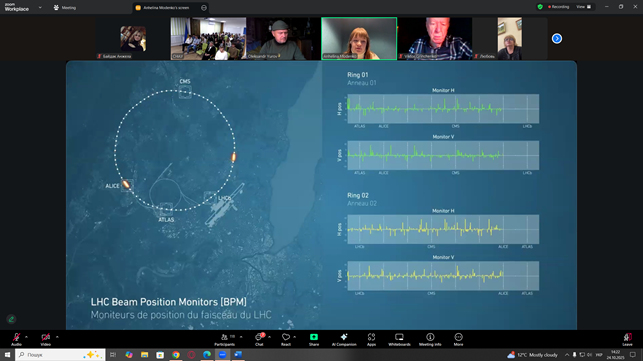This screenshot has height=361, width=643.
Task: Expand chat options arrow
Action: pyautogui.click(x=269, y=337)
